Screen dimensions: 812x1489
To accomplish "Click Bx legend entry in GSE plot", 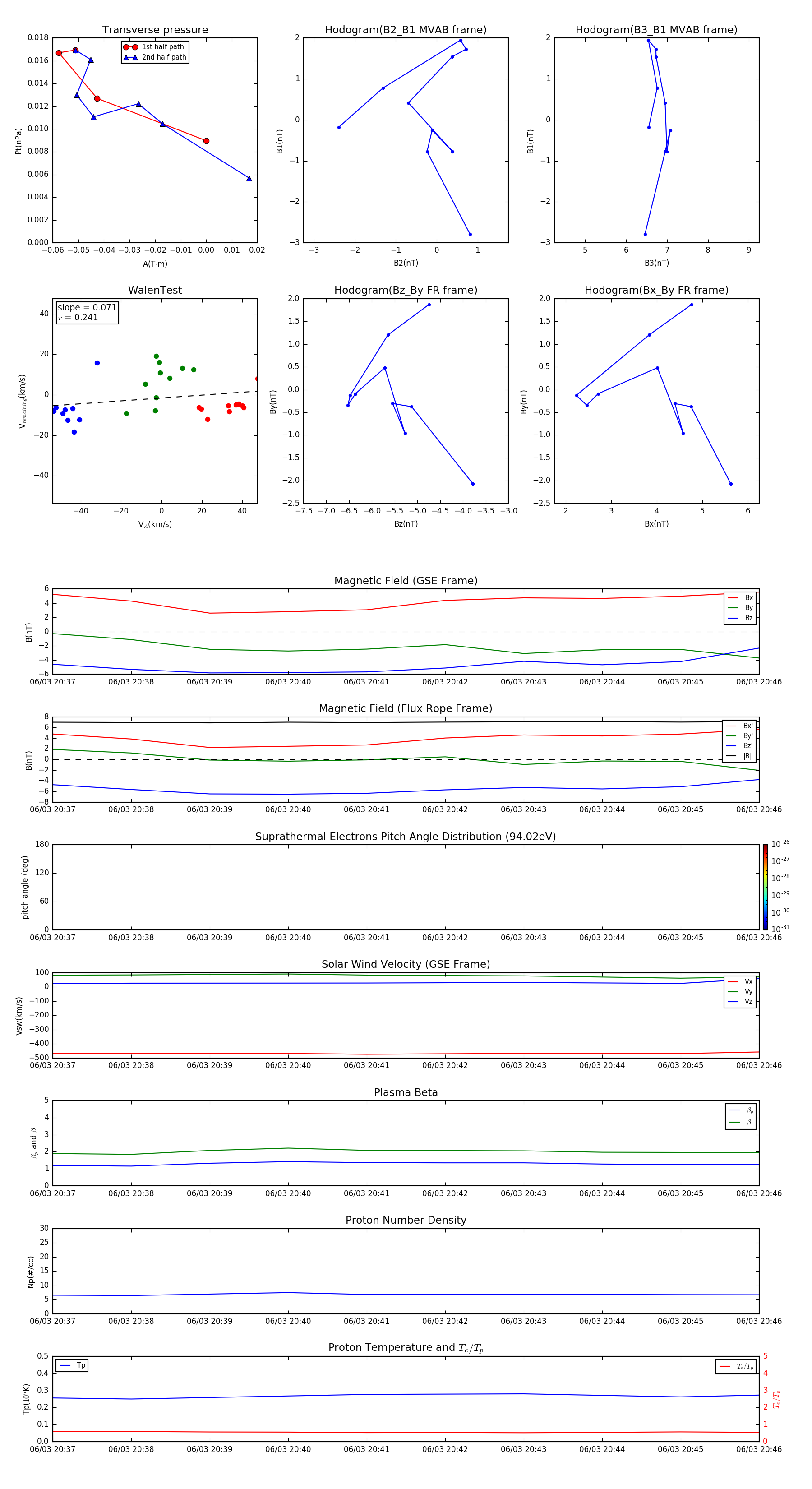I will coord(740,598).
